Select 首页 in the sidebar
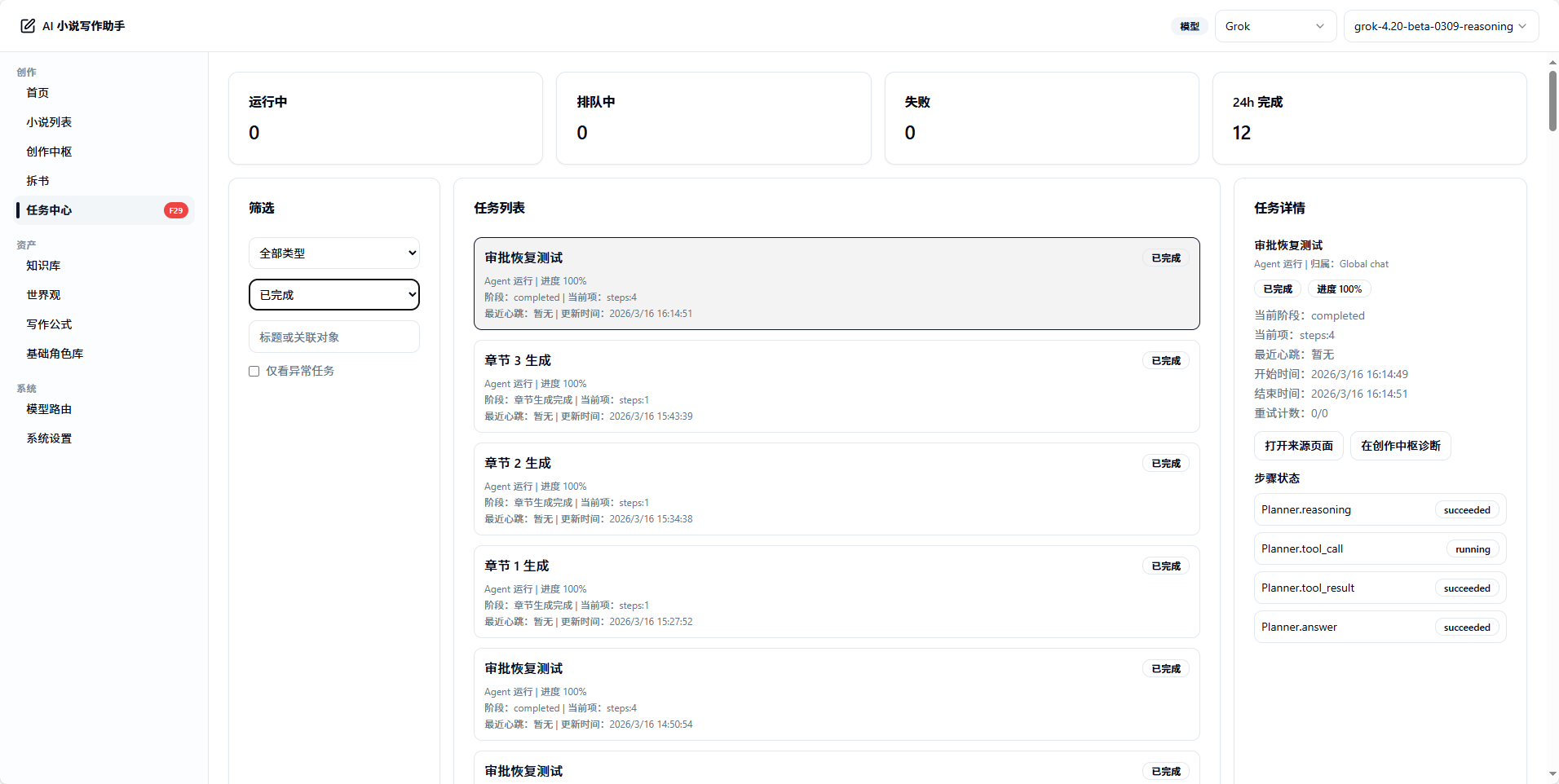1559x784 pixels. 38,92
